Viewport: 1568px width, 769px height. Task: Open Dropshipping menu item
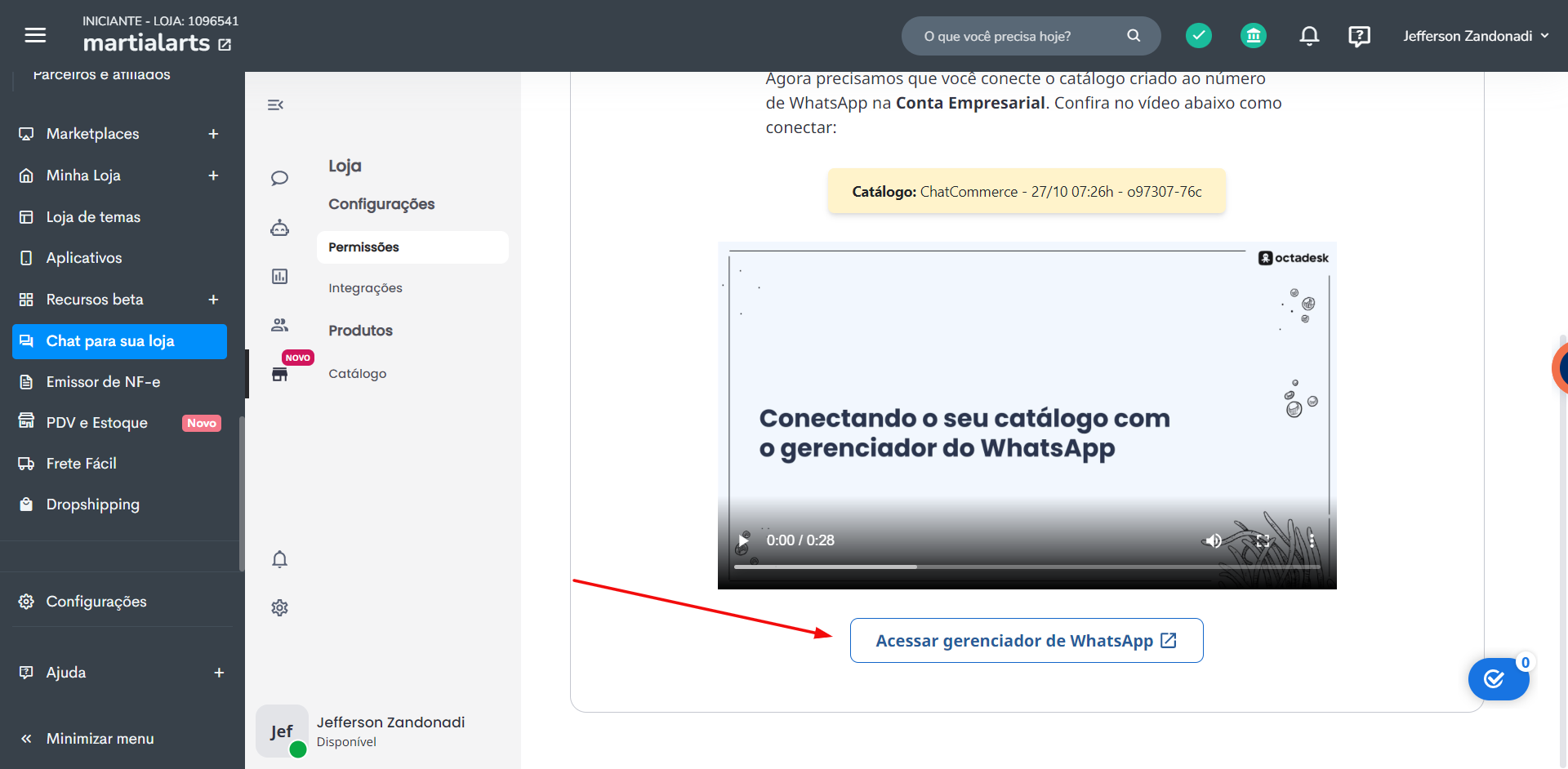click(119, 505)
